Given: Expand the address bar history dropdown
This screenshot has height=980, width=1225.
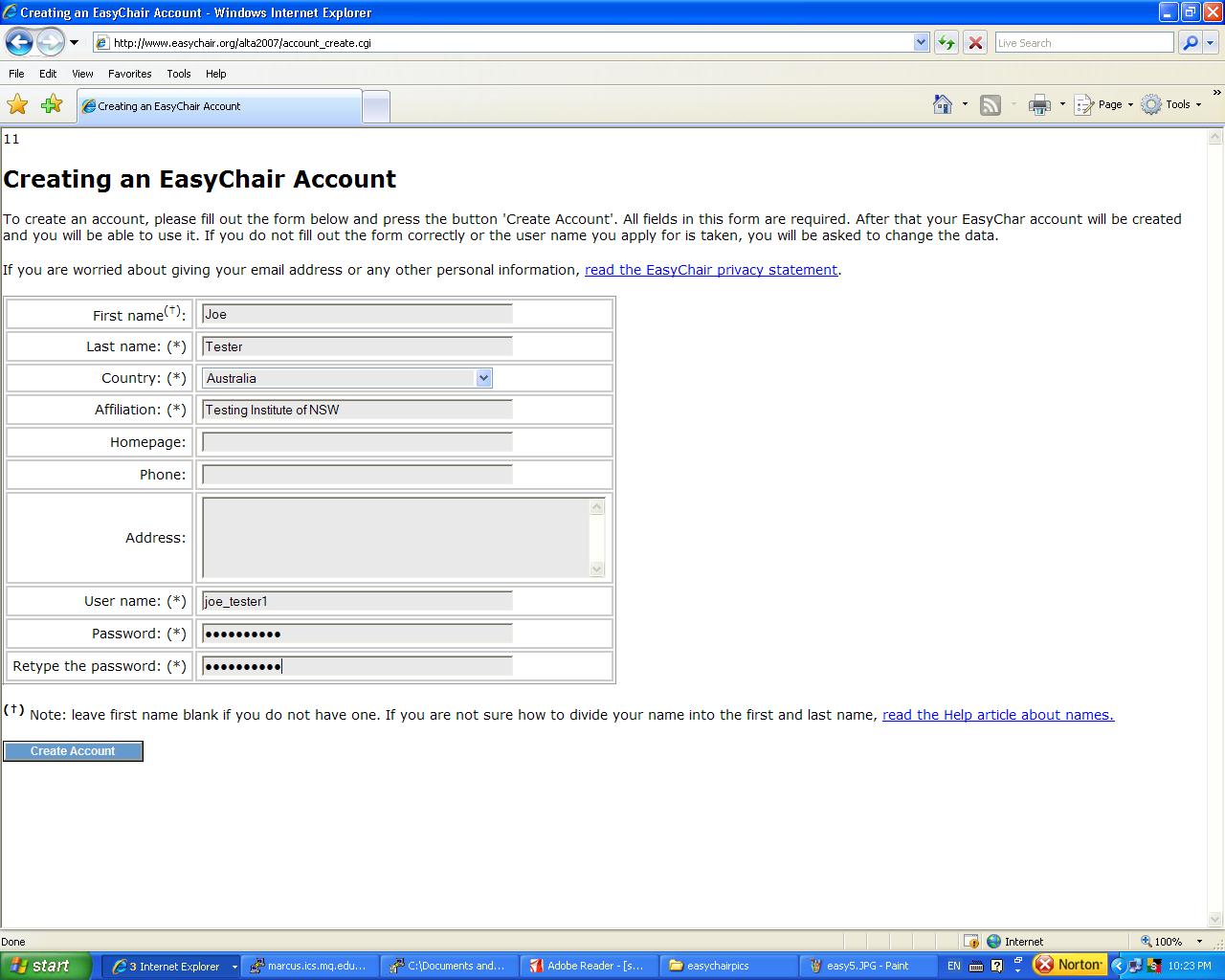Looking at the screenshot, I should (921, 43).
